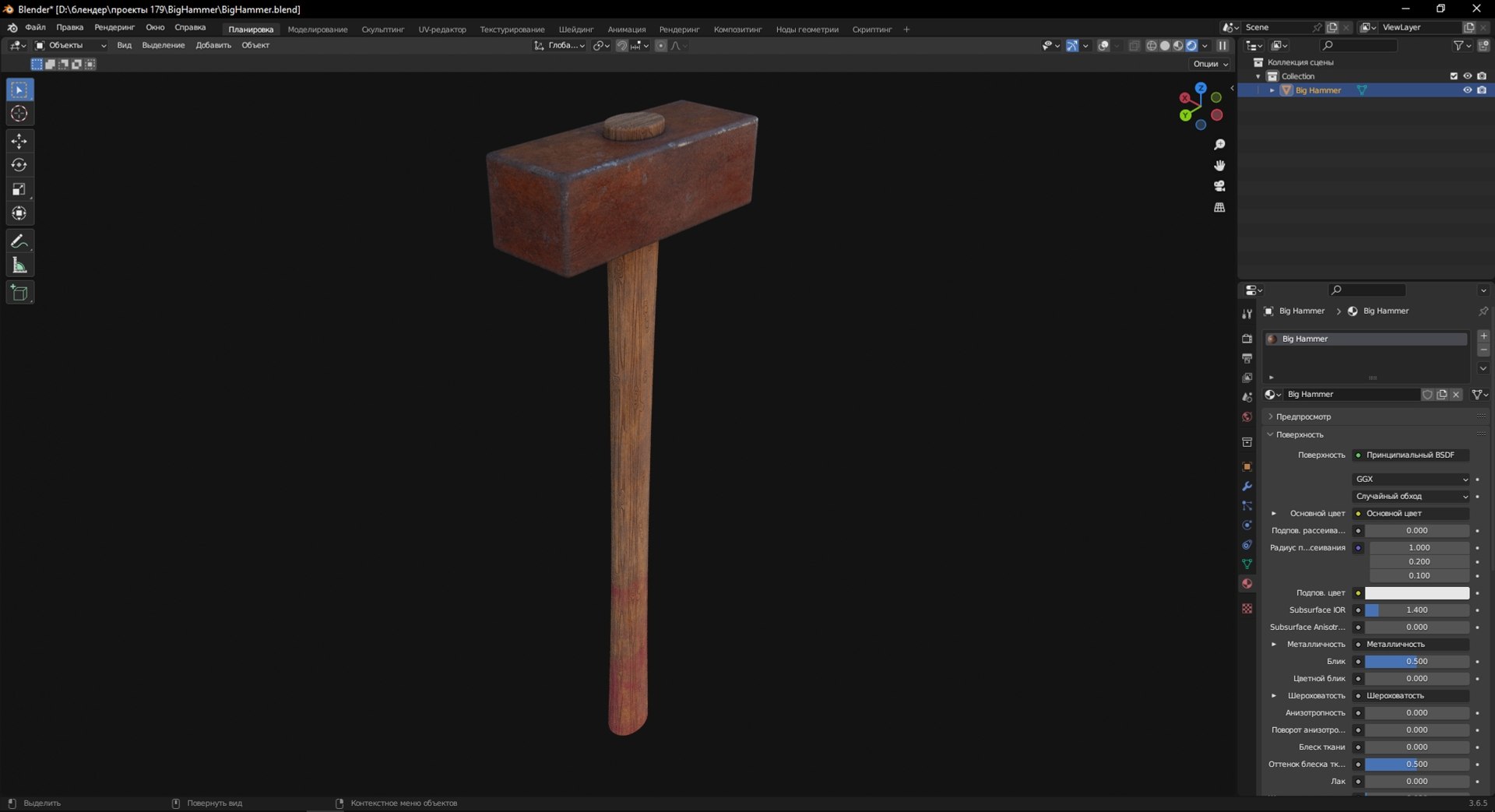Viewport: 1495px width, 812px height.
Task: Click the Big Hammer material name field
Action: 1351,395
